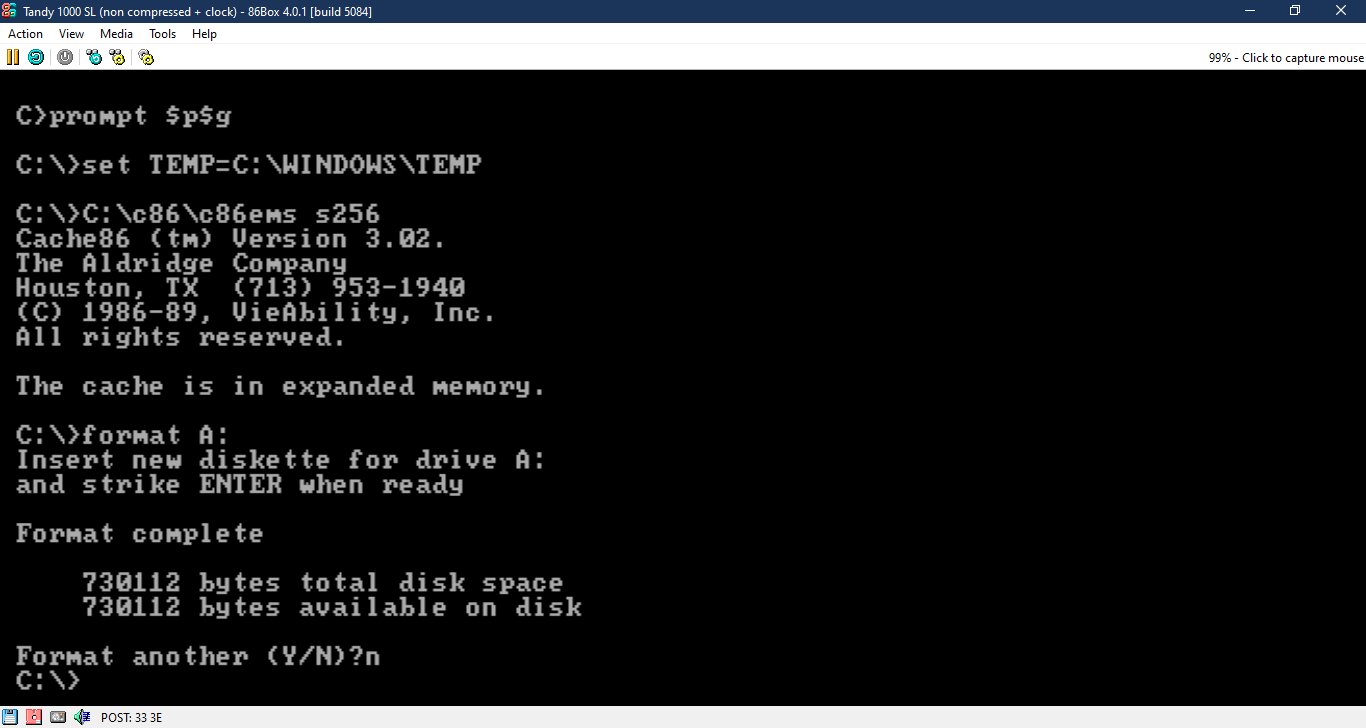The image size is (1366, 728).
Task: Open the View menu
Action: click(x=71, y=33)
